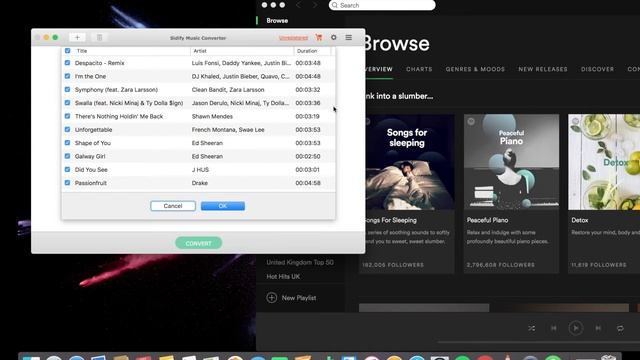This screenshot has height=360, width=640.
Task: Open the Peaceful Piano playlist cover
Action: click(x=511, y=162)
